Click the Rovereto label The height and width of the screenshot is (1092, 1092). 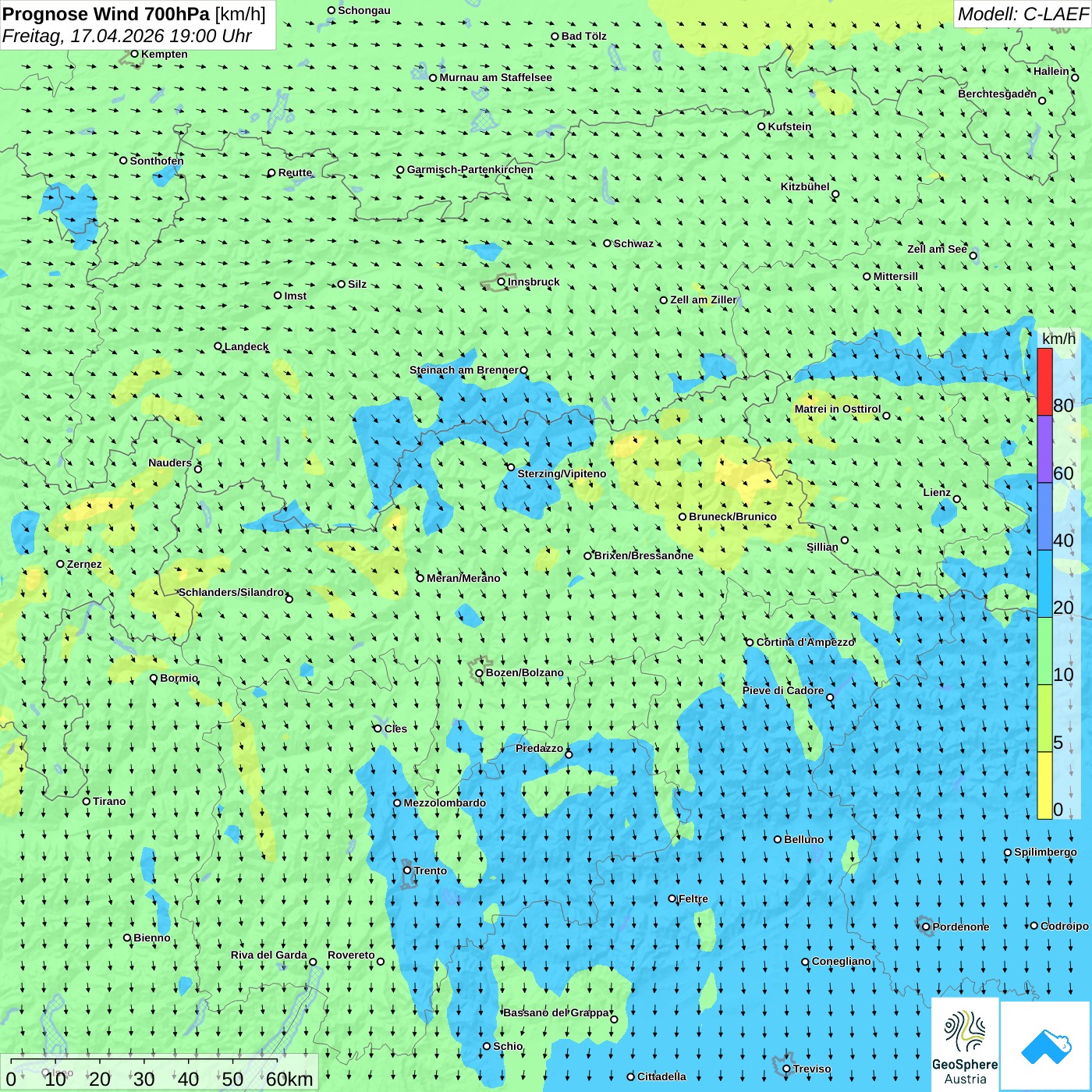click(351, 955)
